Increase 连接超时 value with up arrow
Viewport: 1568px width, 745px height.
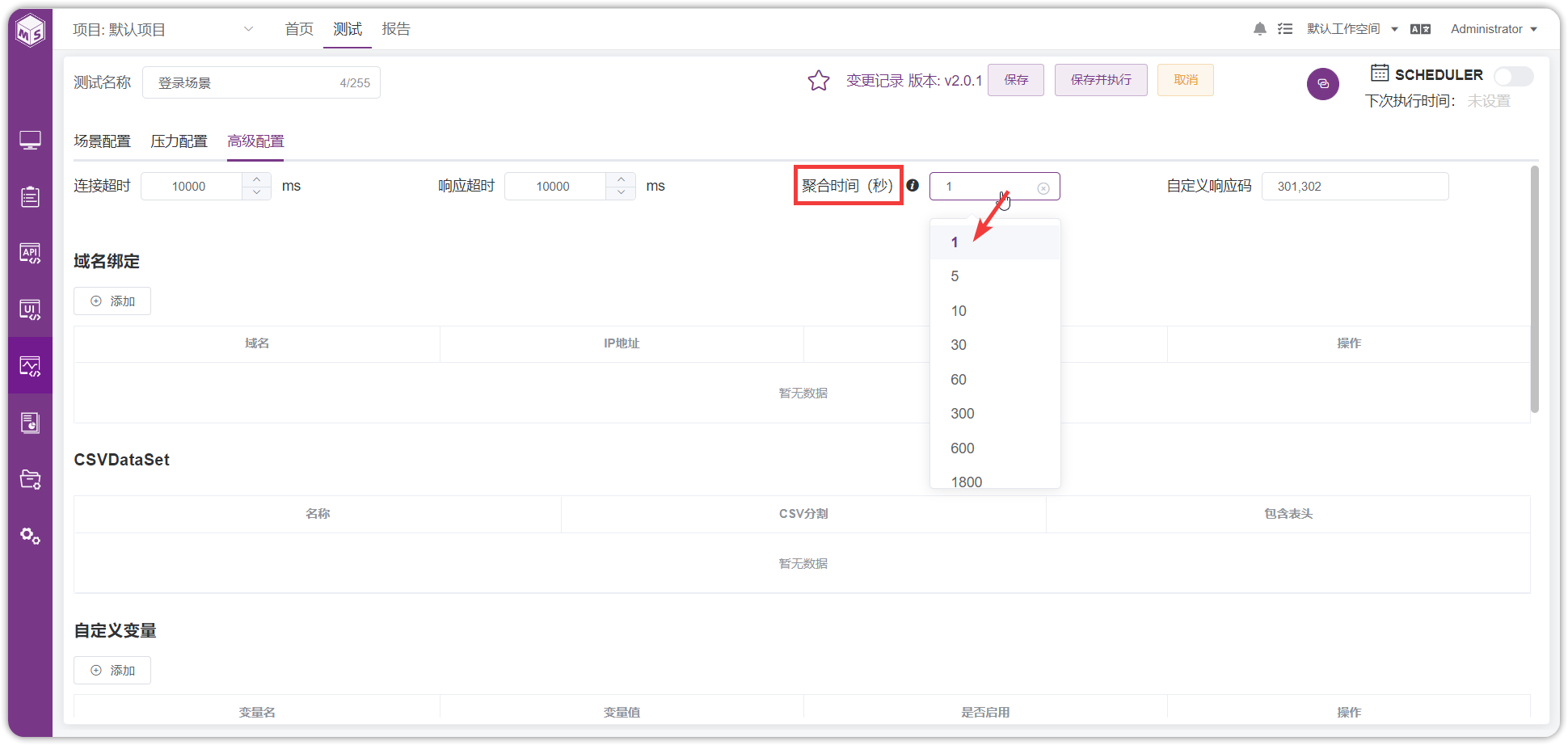point(256,179)
